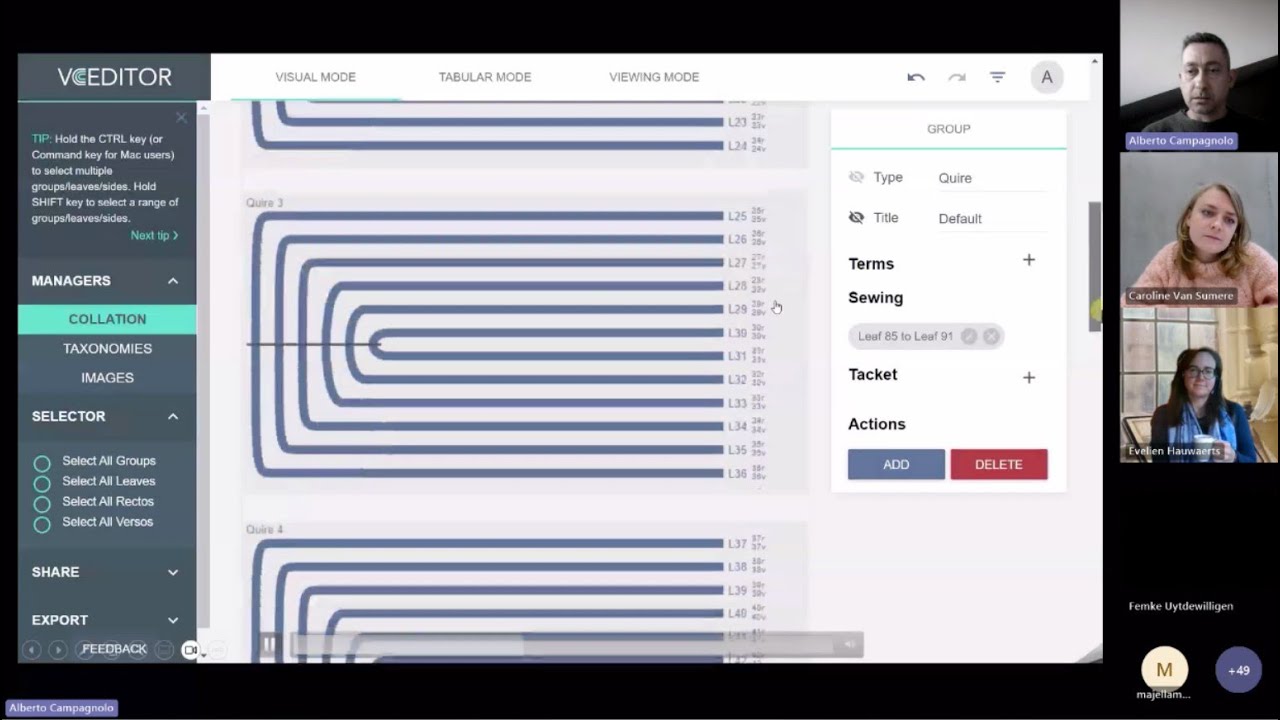Open the Images manager
1280x720 pixels.
107,377
